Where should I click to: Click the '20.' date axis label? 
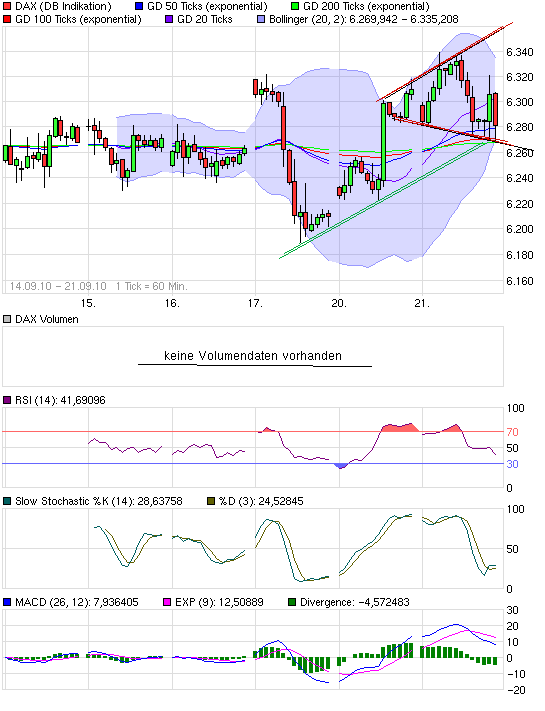[x=339, y=303]
